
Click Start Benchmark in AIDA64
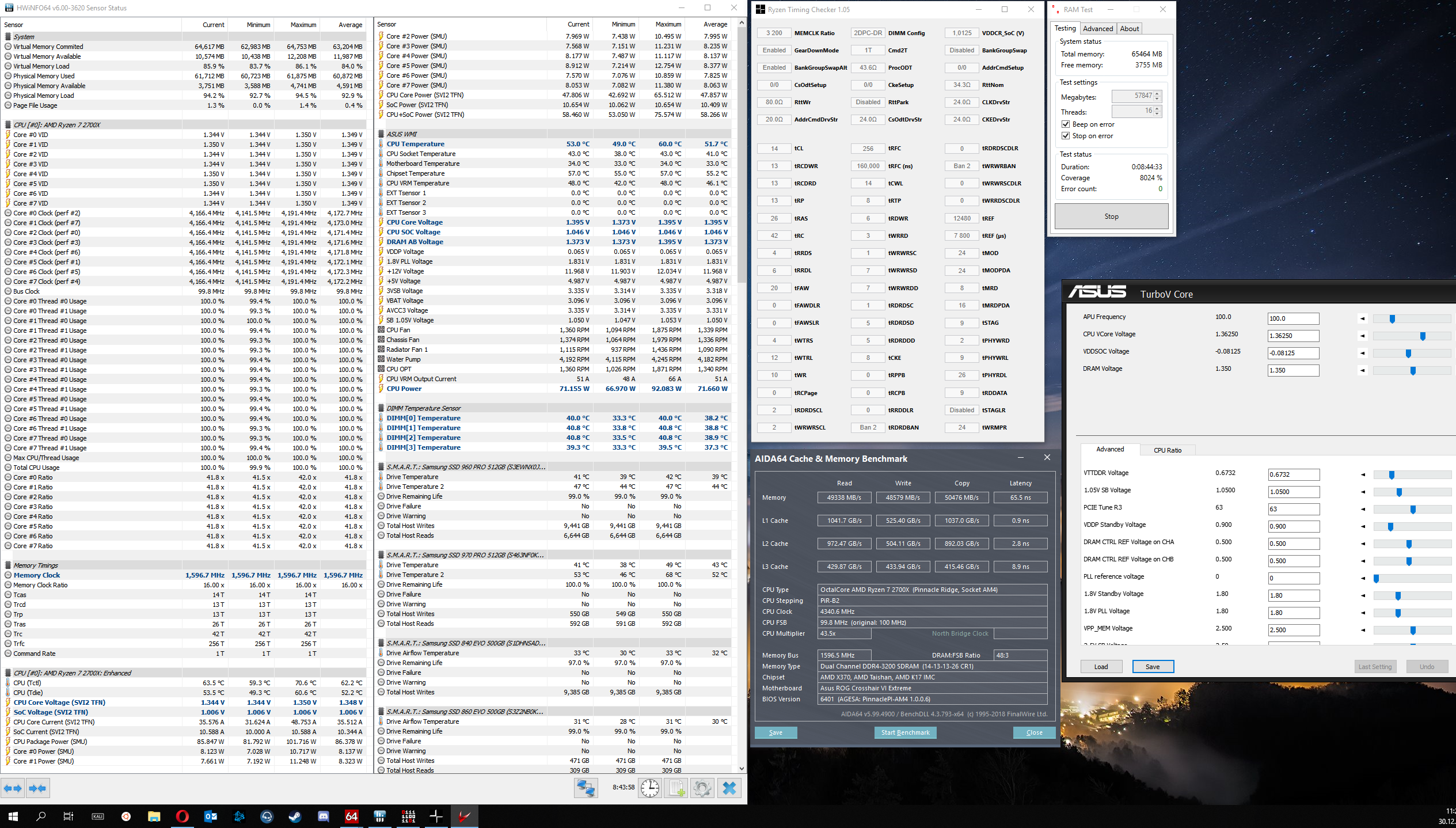point(905,732)
